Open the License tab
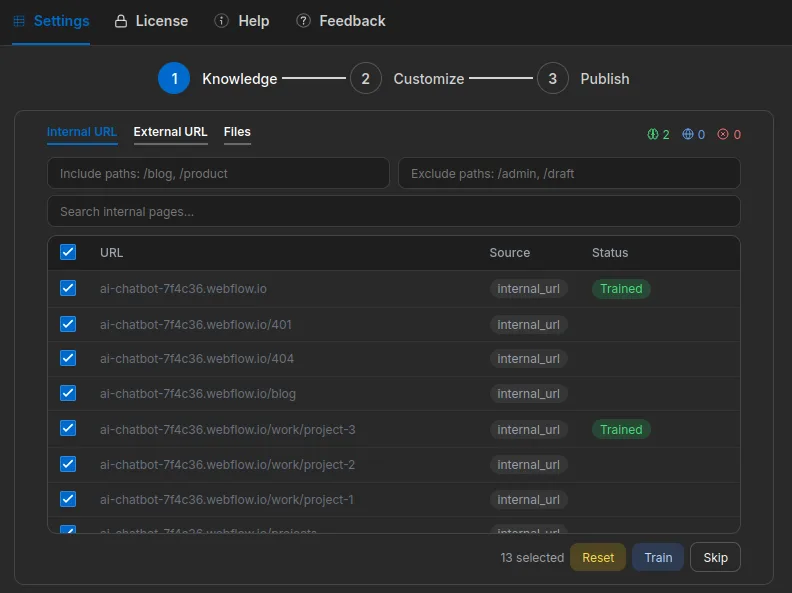This screenshot has width=792, height=593. coord(152,21)
